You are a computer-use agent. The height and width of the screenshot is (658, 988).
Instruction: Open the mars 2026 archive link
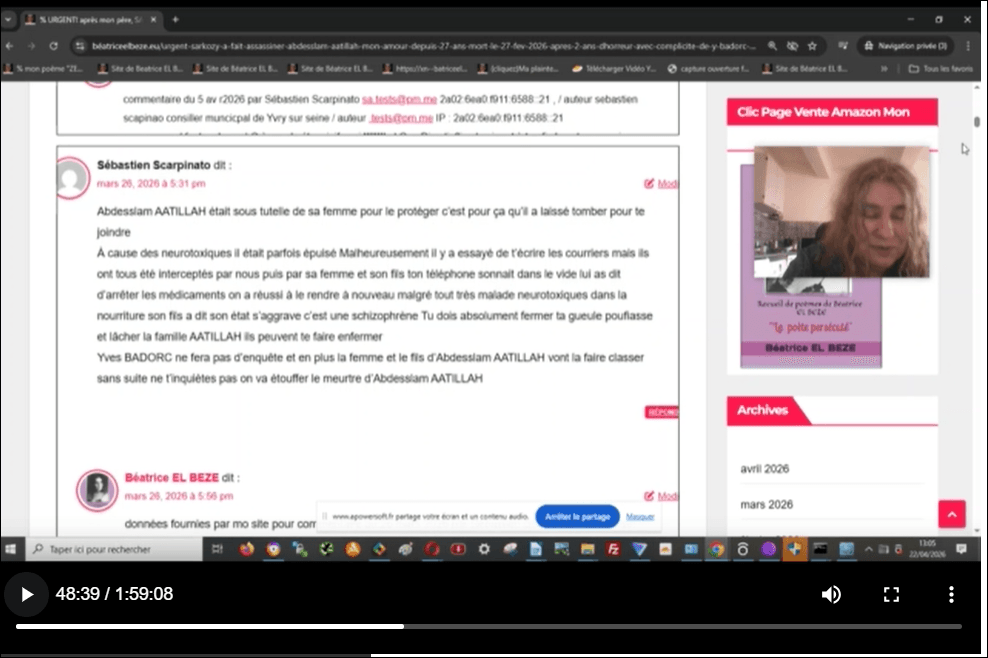766,505
